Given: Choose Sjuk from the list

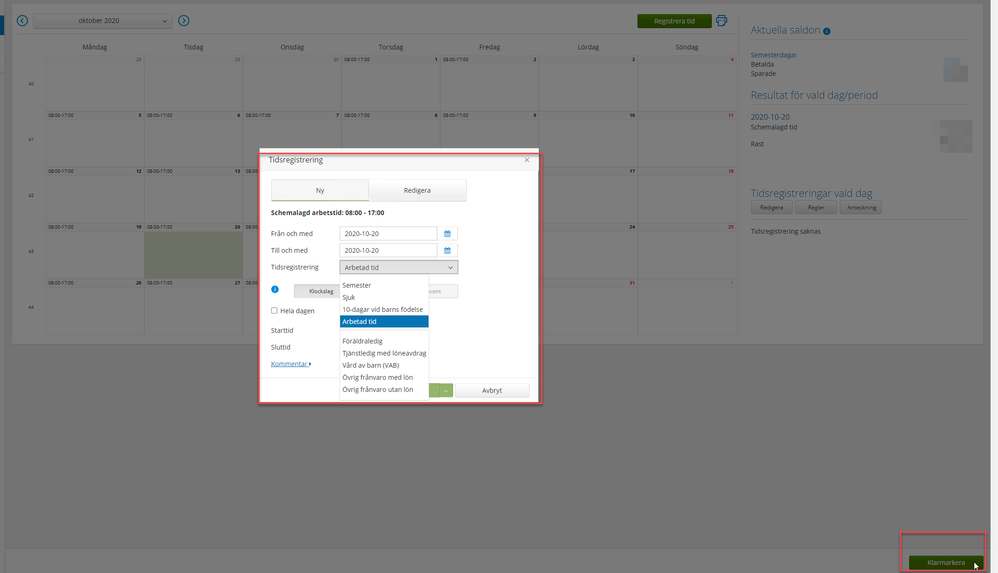Looking at the screenshot, I should click(x=384, y=297).
